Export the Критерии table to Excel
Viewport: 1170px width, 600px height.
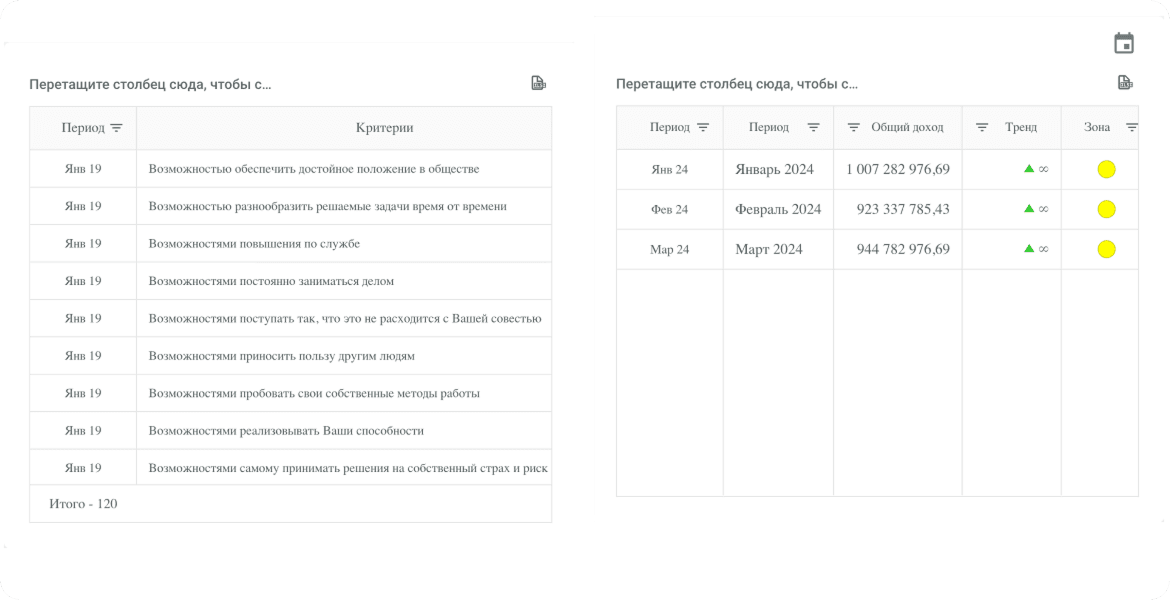[538, 83]
